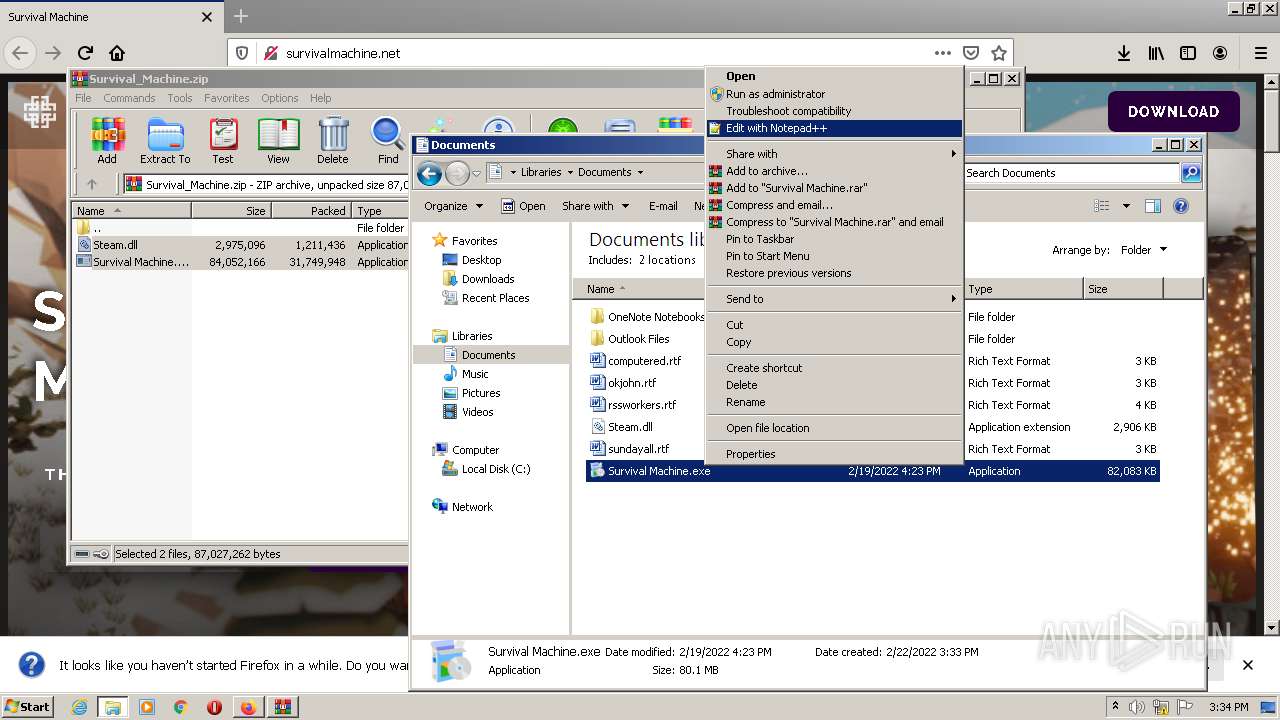Expand Libraries dropdown in Explorer address bar
This screenshot has width=1280, height=720.
click(570, 172)
